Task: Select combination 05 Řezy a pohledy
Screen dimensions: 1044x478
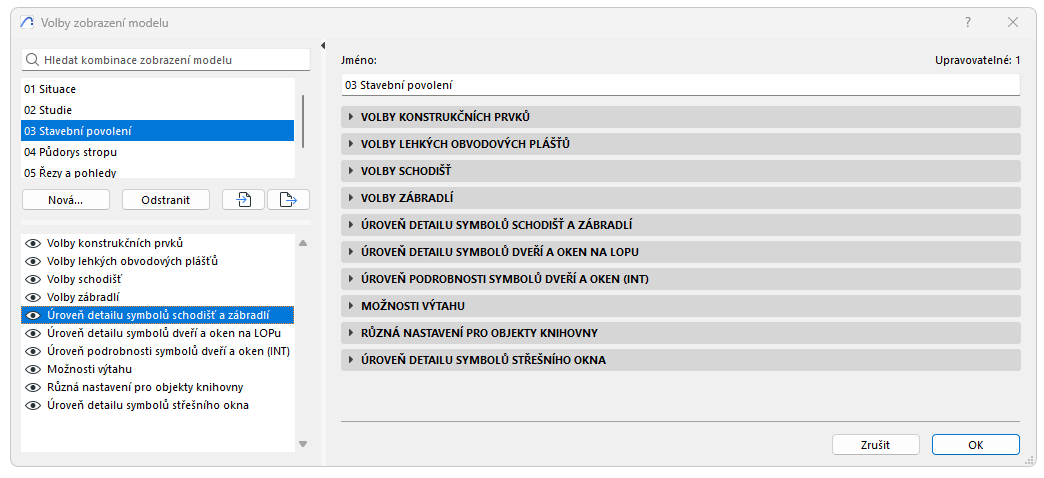Action: [158, 172]
